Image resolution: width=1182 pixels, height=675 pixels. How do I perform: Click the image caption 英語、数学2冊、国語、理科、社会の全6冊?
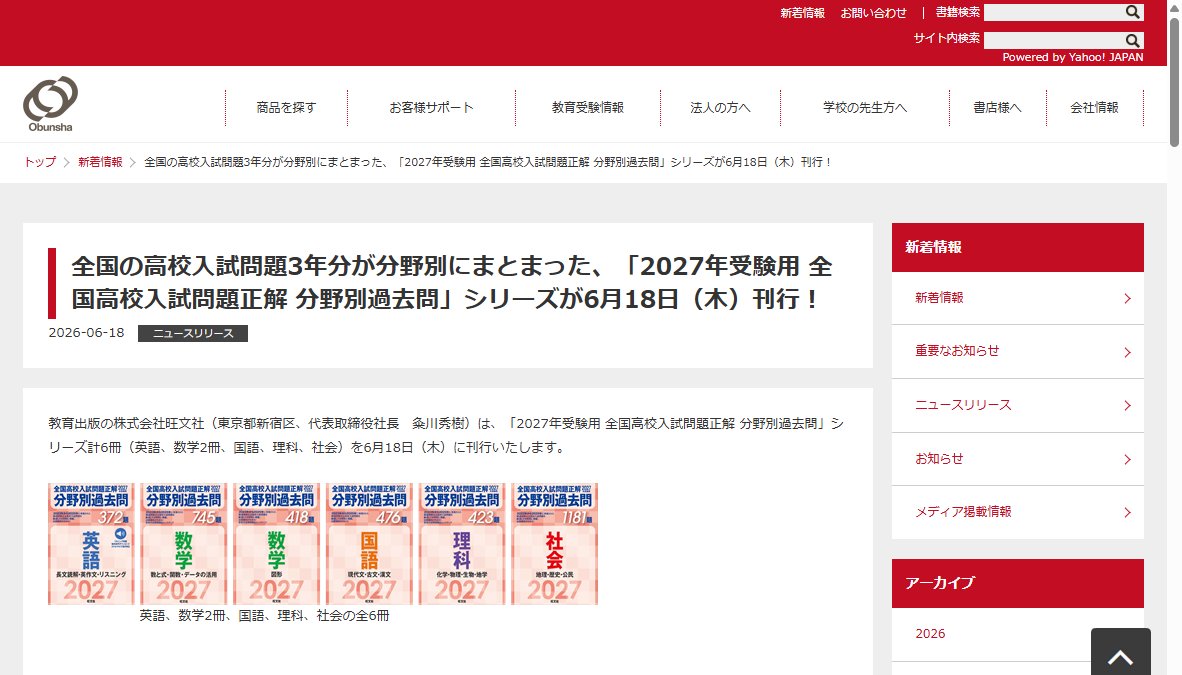pos(265,615)
